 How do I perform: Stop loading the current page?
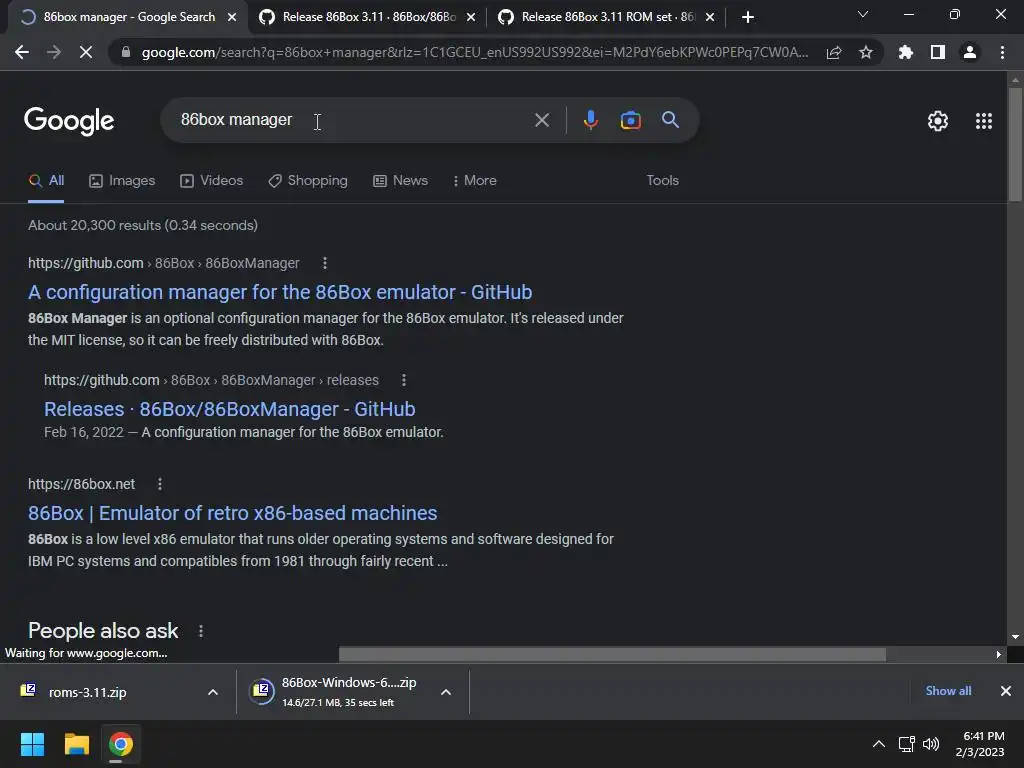86,52
